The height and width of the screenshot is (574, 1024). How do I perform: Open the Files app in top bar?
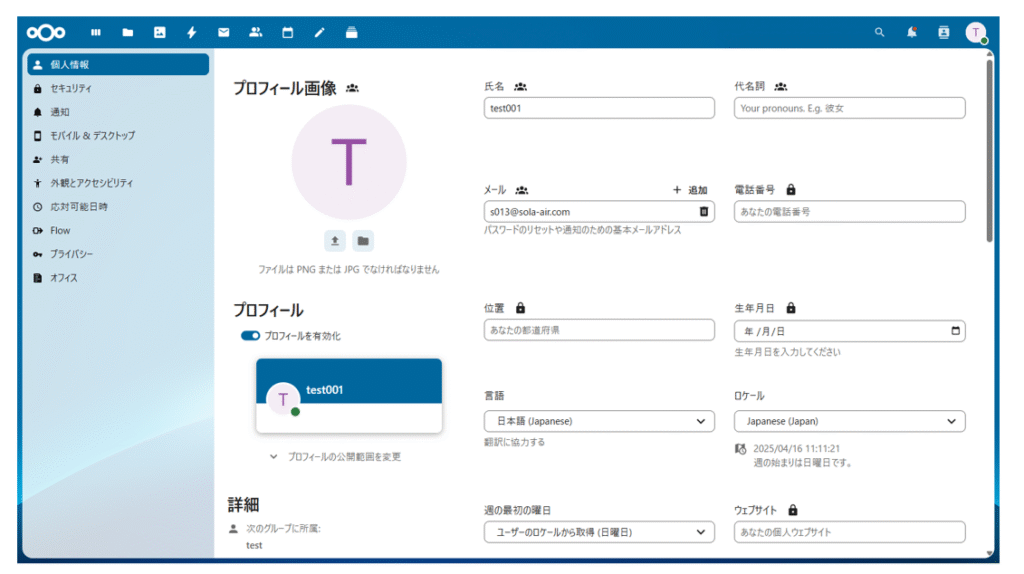[x=127, y=32]
